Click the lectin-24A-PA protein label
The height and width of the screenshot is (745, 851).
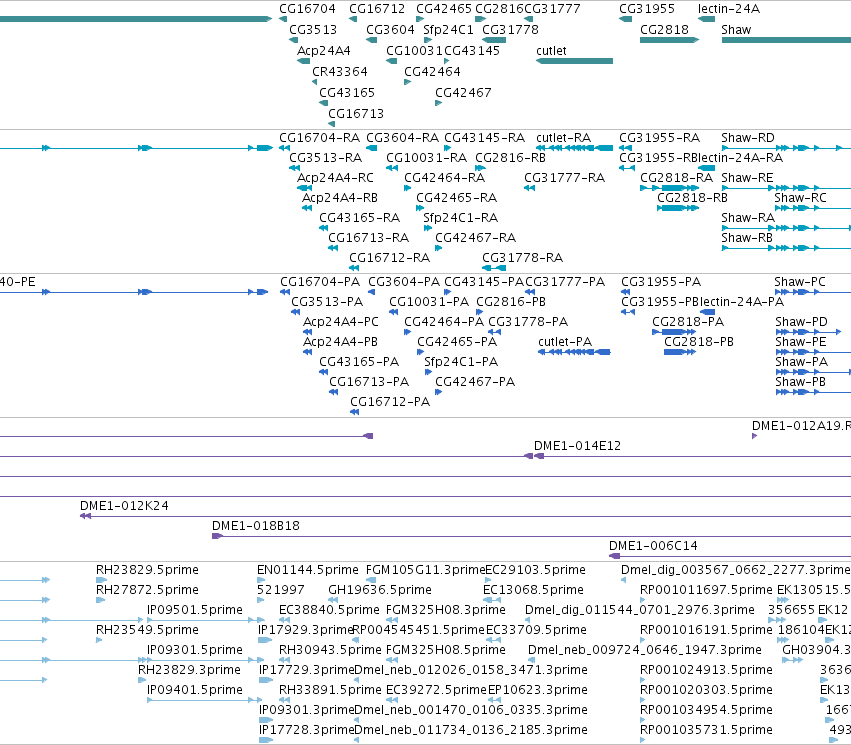coord(741,302)
